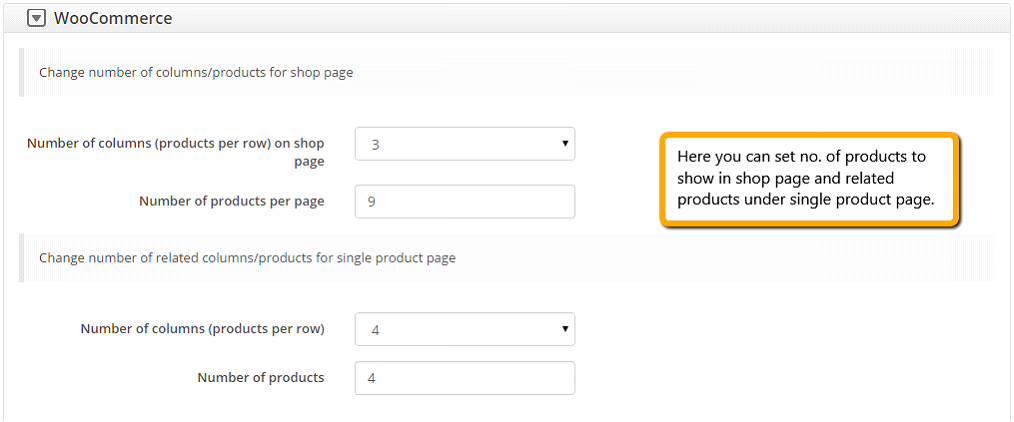The height and width of the screenshot is (422, 1014).
Task: Focus the Number of products per page field
Action: [x=464, y=201]
